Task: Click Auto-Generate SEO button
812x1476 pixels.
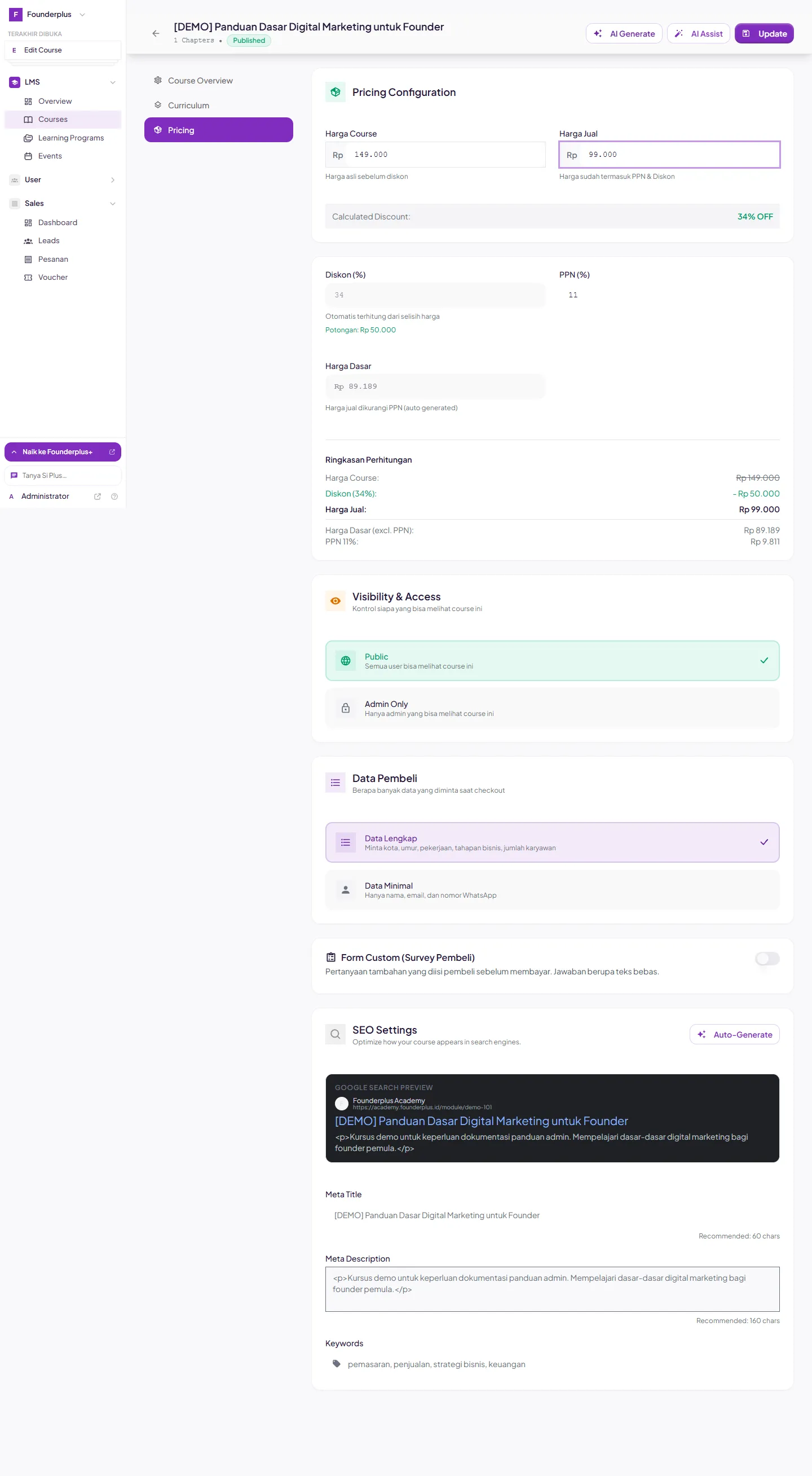Action: tap(734, 1034)
